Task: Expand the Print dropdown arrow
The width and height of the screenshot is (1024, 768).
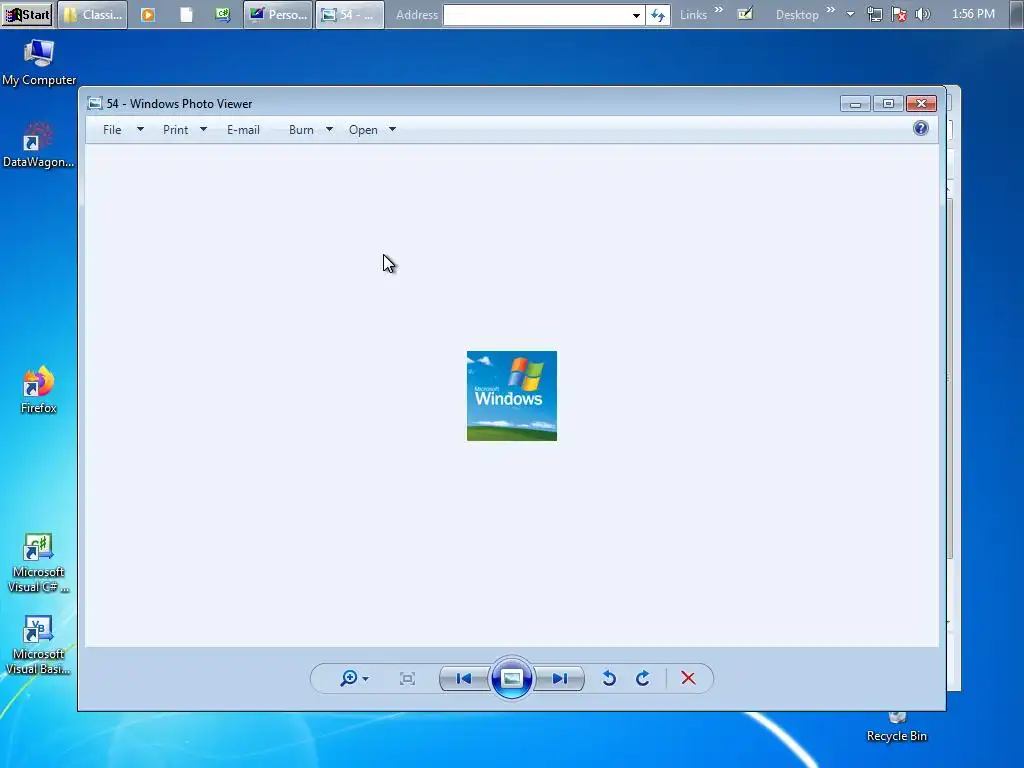Action: point(203,129)
